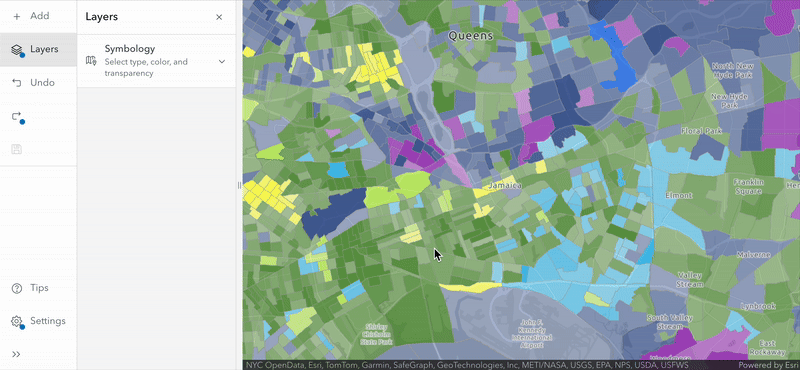Click the panel collapse divider handle

pos(239,185)
